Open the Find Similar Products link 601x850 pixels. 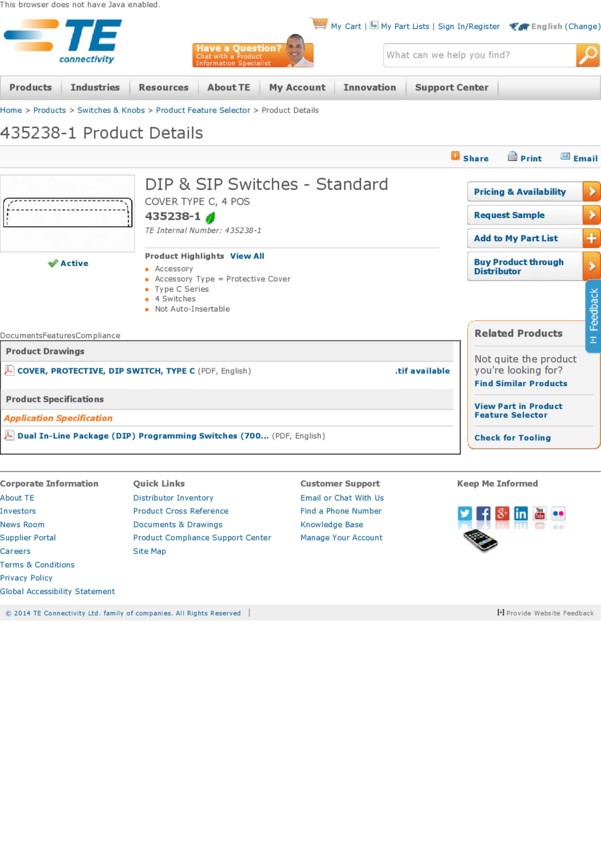click(520, 384)
